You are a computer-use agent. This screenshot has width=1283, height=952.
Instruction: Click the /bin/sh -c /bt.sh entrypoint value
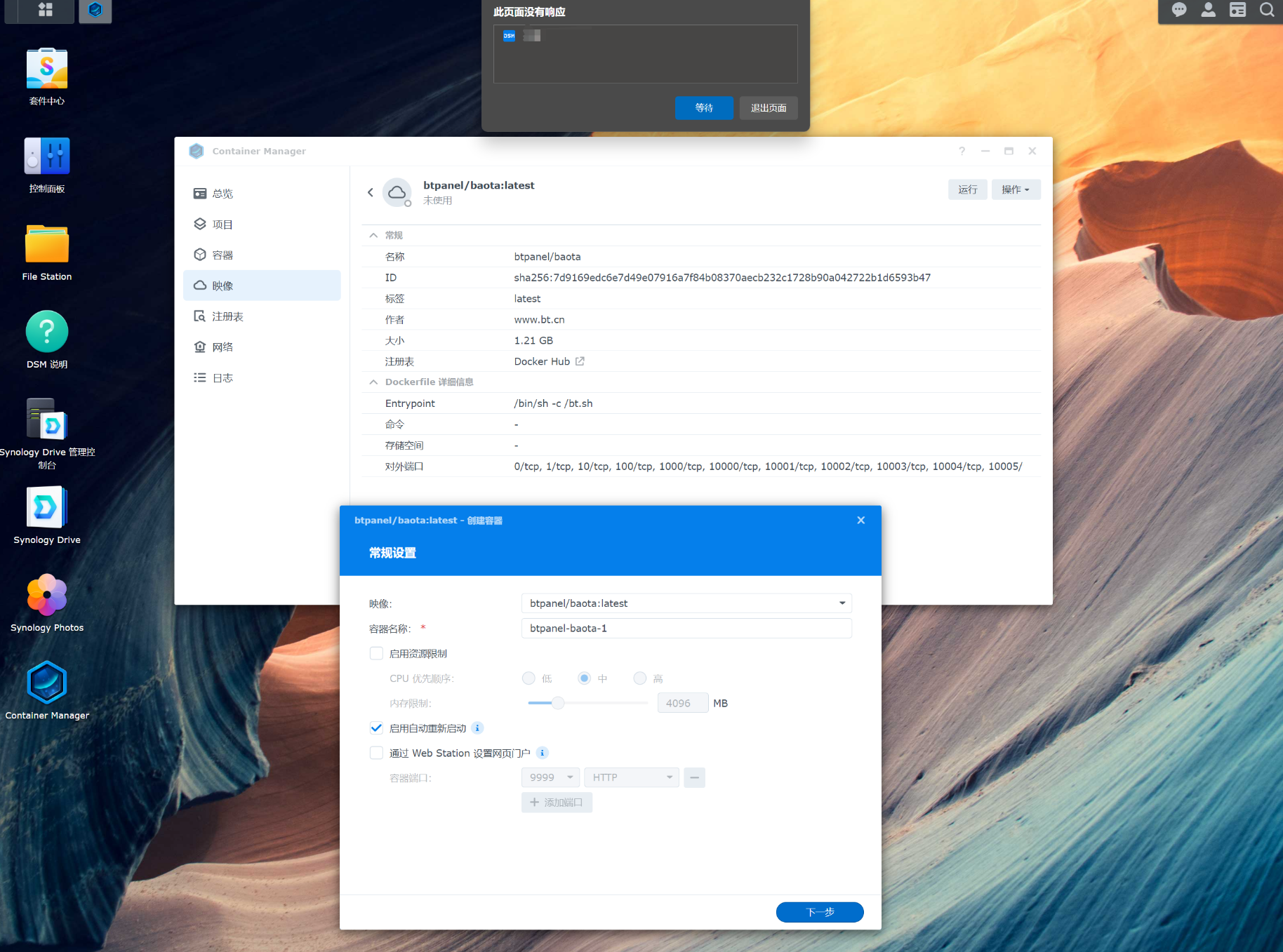coord(553,403)
